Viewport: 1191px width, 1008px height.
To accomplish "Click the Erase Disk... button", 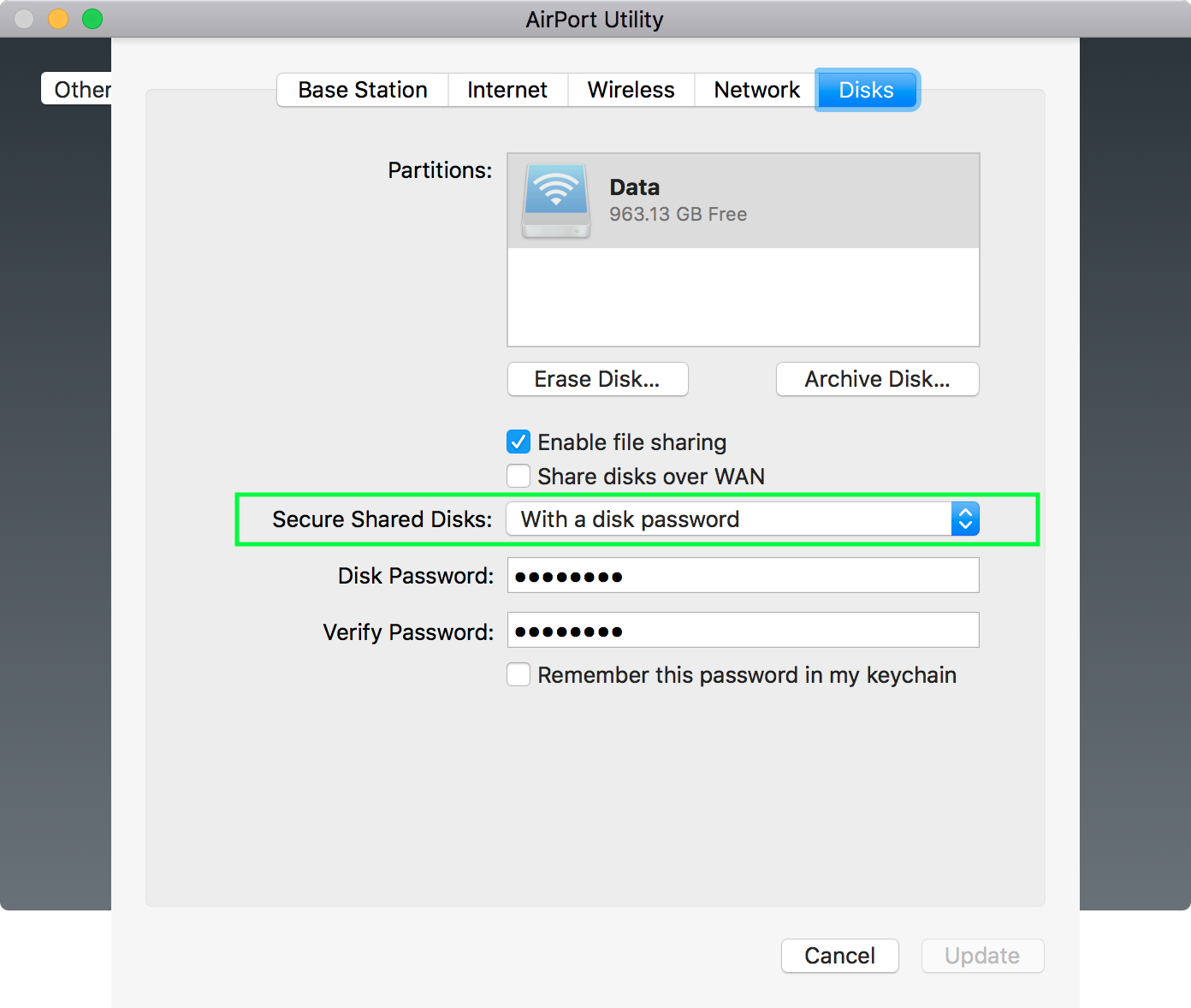I will (598, 379).
